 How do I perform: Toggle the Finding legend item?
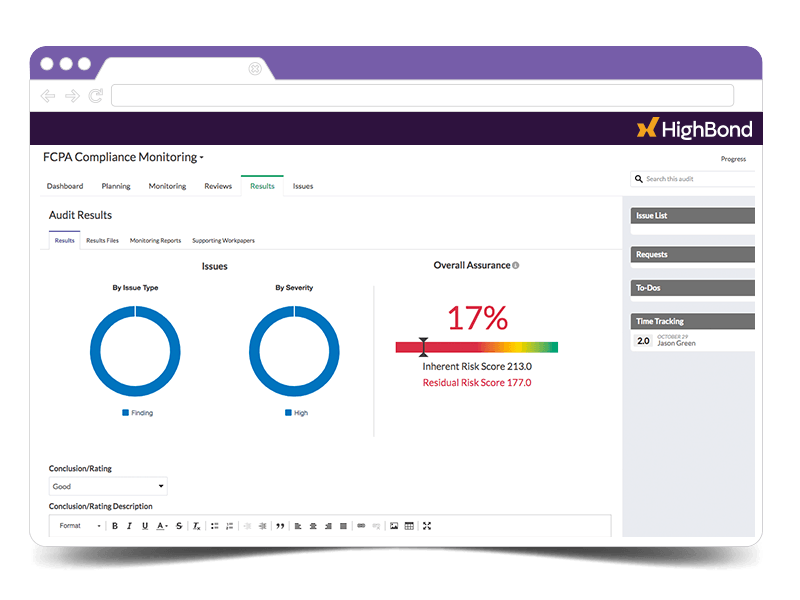138,413
